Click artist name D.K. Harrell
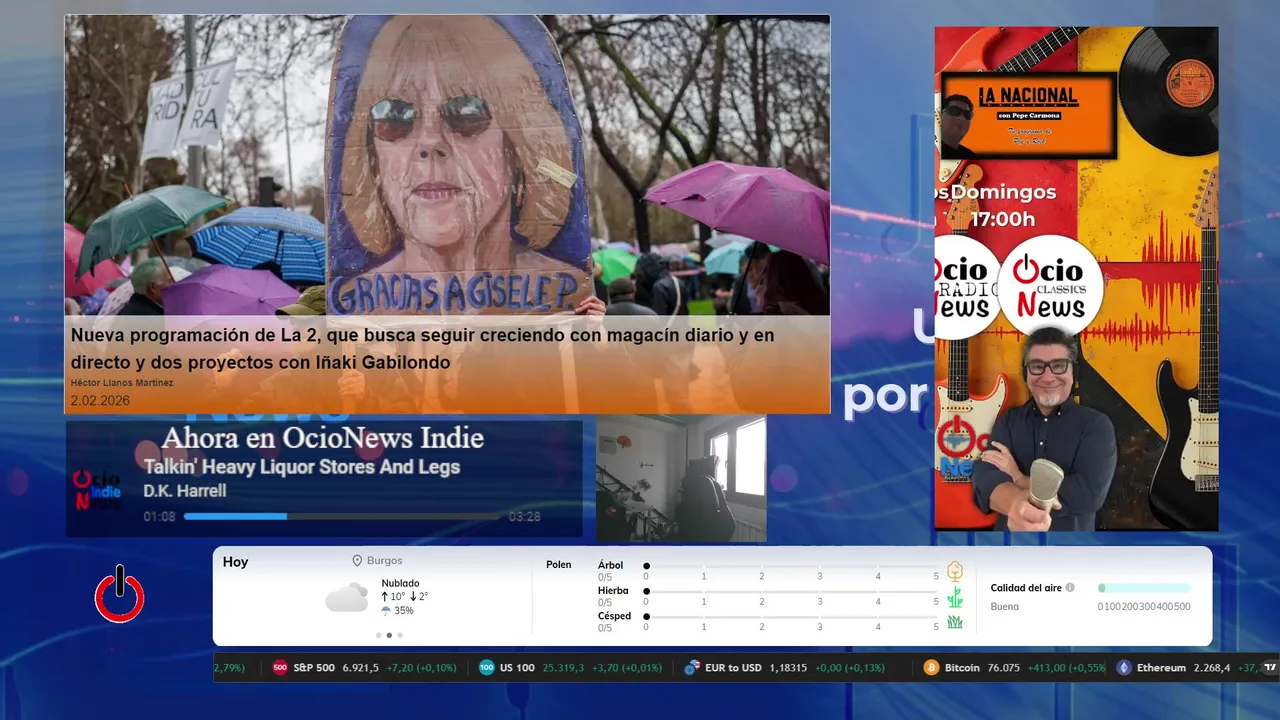Viewport: 1280px width, 720px height. coord(185,491)
